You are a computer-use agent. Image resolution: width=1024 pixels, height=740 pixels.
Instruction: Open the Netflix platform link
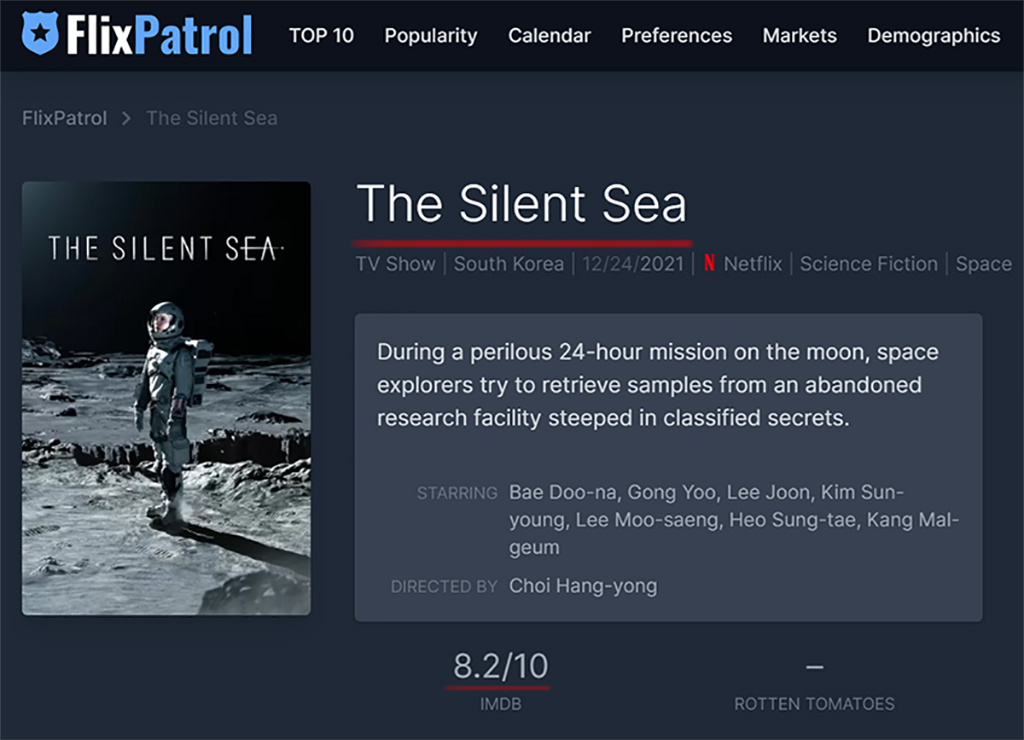[x=752, y=264]
